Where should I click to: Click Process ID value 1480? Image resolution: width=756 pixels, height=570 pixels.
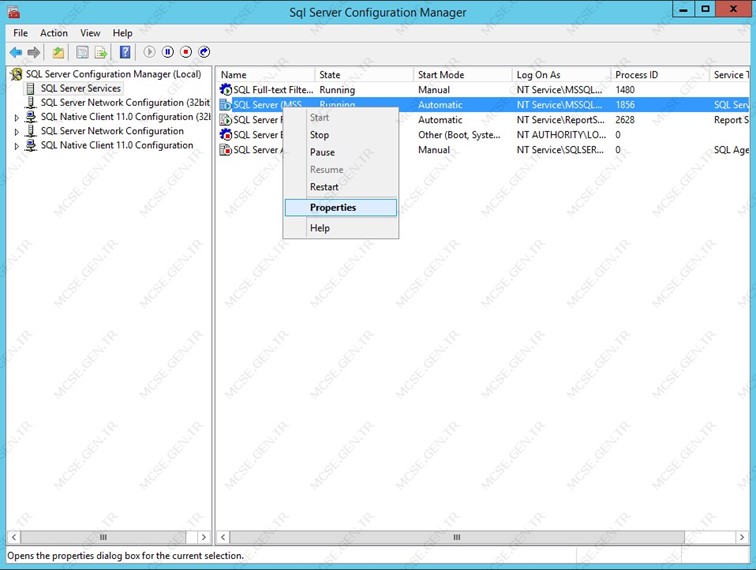coord(625,90)
